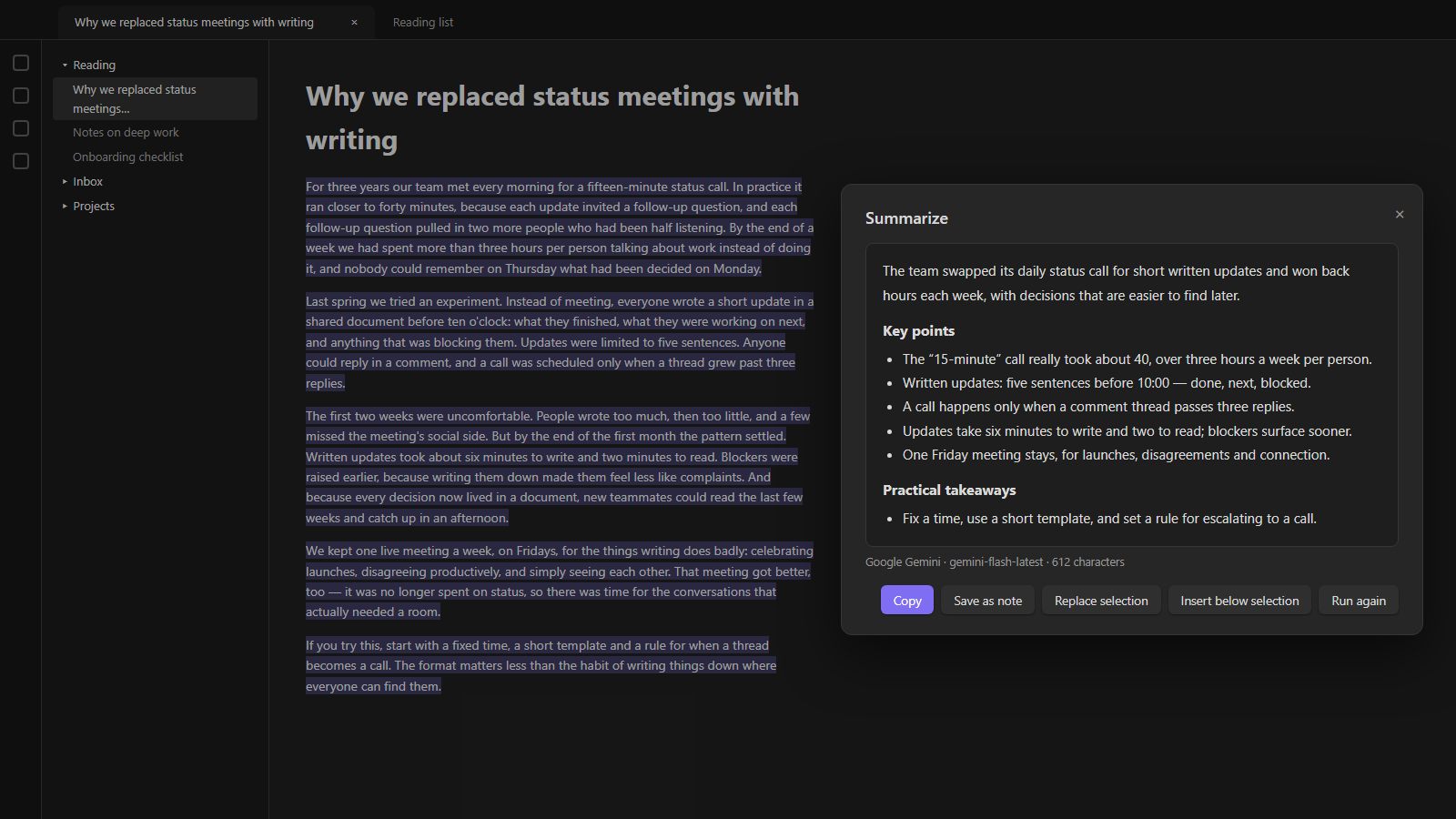The height and width of the screenshot is (819, 1456).
Task: Click 'Run again' to regenerate the summary
Action: (1359, 601)
